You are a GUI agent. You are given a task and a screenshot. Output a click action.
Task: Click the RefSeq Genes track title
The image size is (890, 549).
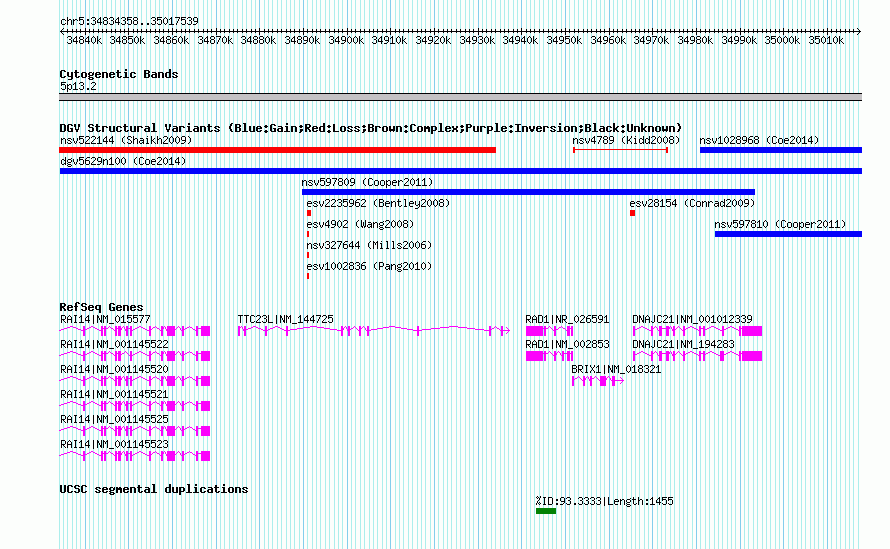coord(101,307)
